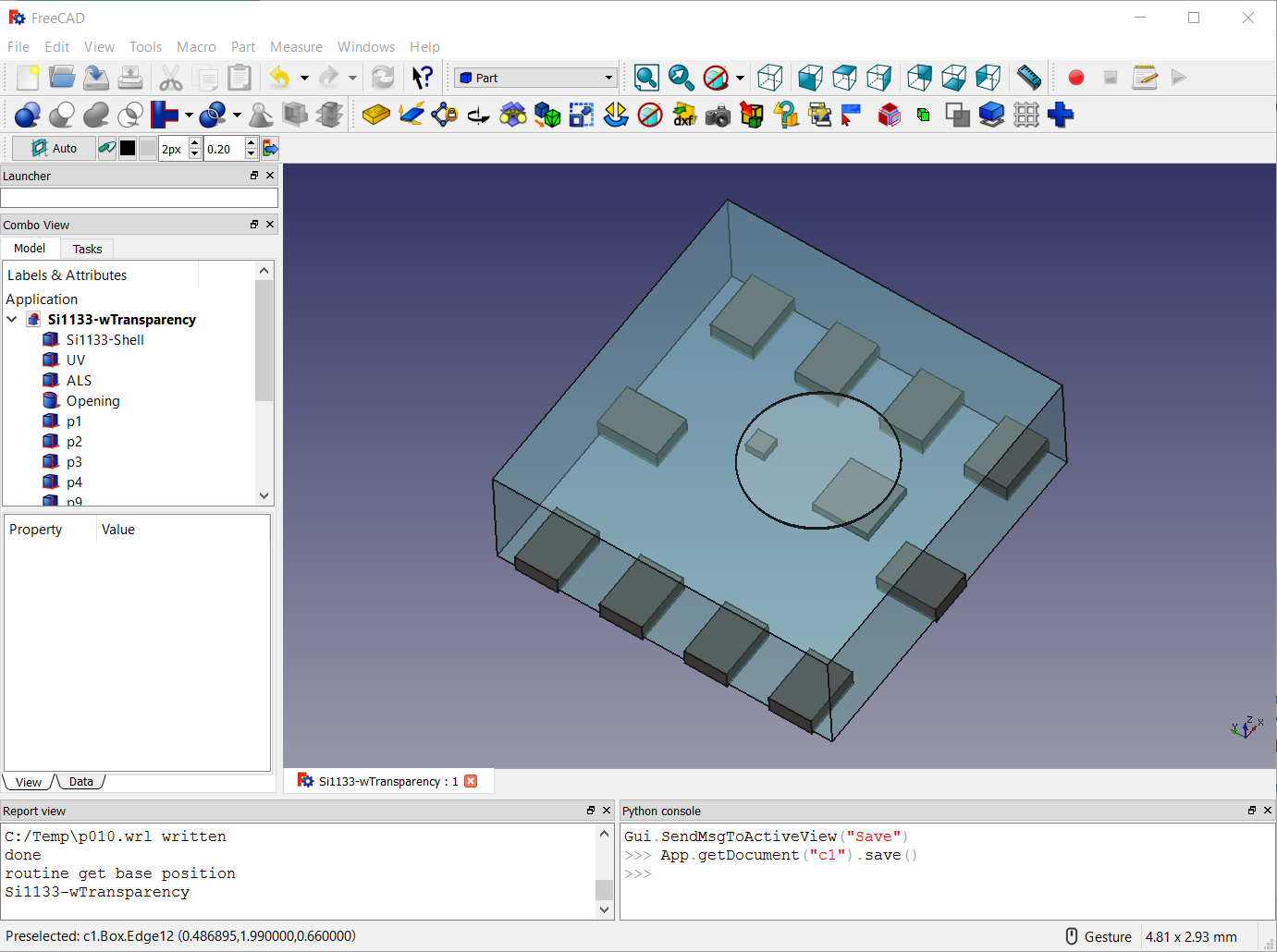
Task: Open the Windows menu
Action: pyautogui.click(x=366, y=47)
